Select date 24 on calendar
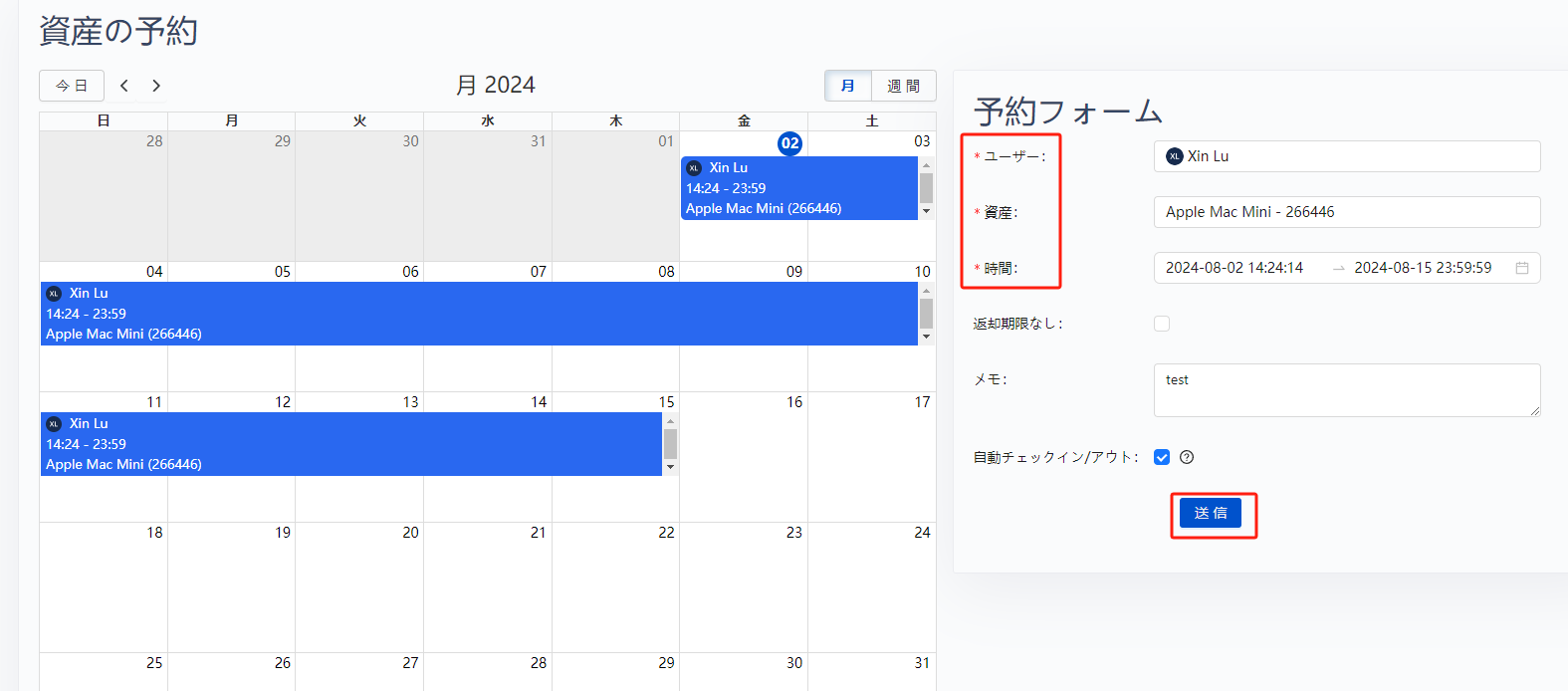 923,533
